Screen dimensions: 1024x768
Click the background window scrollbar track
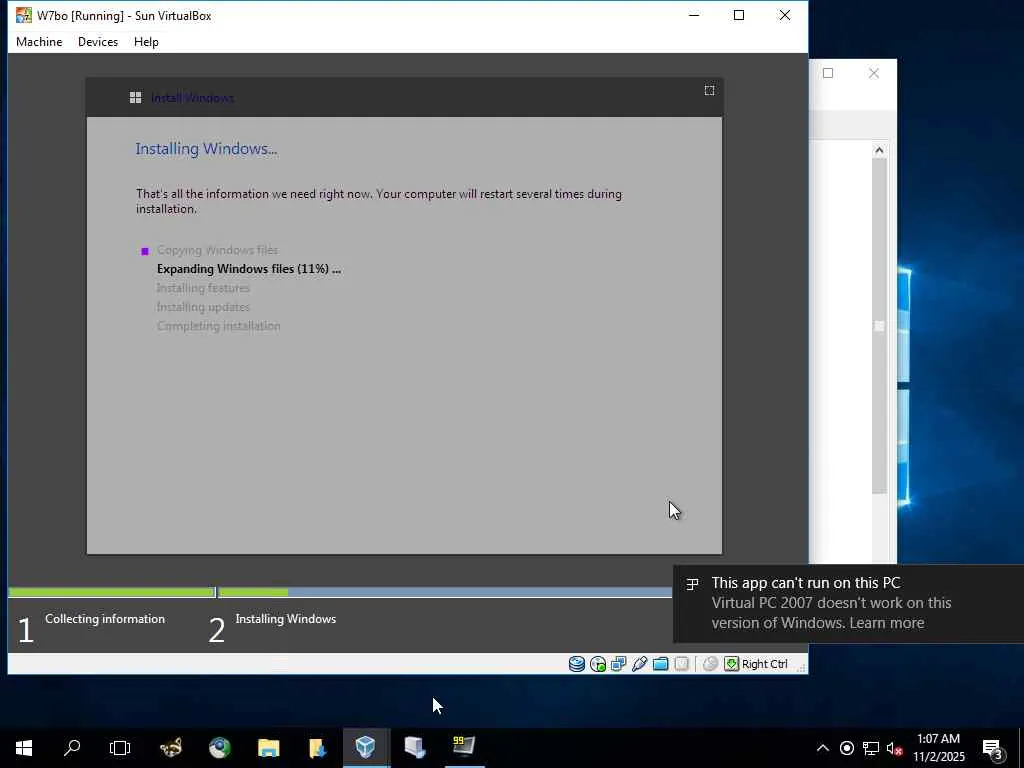(x=879, y=325)
